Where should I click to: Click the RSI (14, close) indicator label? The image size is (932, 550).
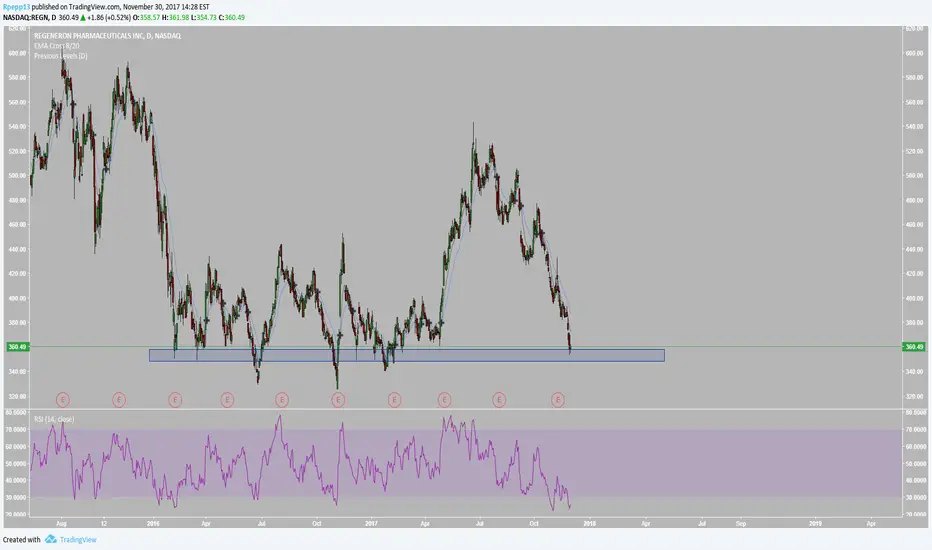pos(54,419)
